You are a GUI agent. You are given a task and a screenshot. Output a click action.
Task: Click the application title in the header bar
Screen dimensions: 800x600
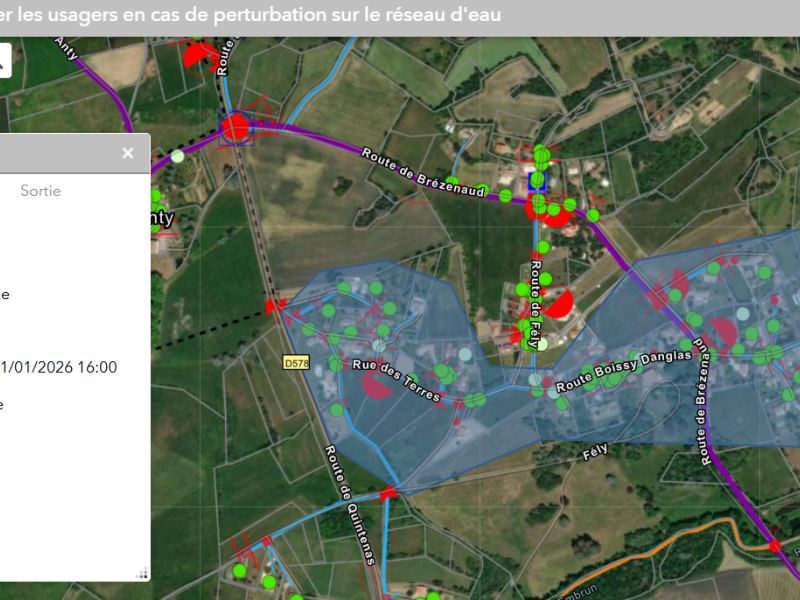click(250, 15)
